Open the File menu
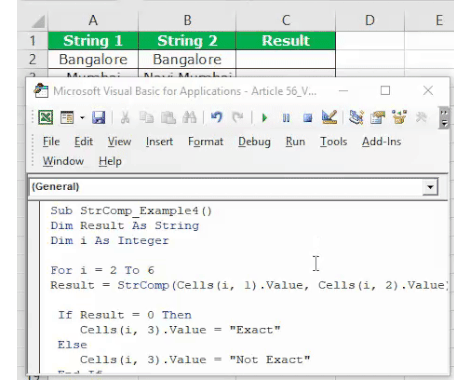The image size is (470, 380). point(51,142)
